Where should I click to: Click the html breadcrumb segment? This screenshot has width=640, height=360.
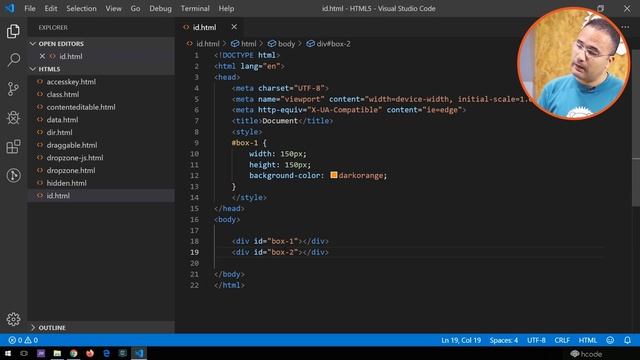244,44
